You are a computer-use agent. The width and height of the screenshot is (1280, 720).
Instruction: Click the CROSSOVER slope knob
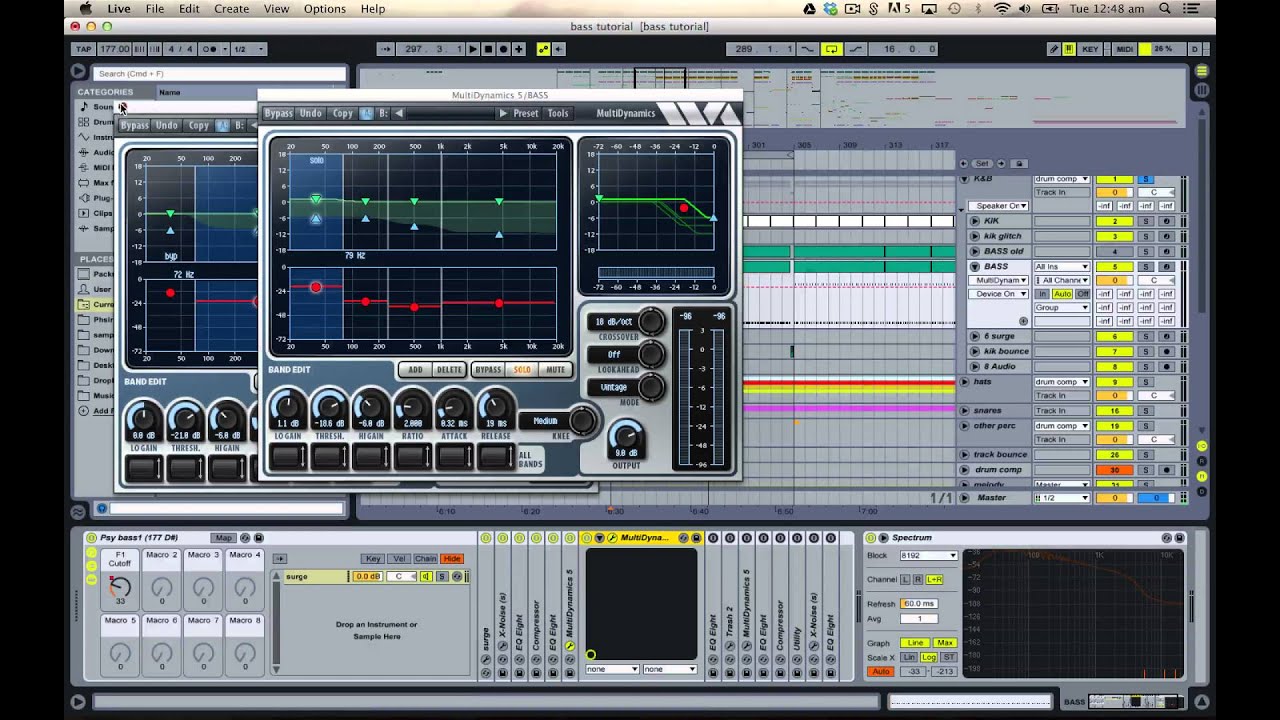pyautogui.click(x=651, y=322)
